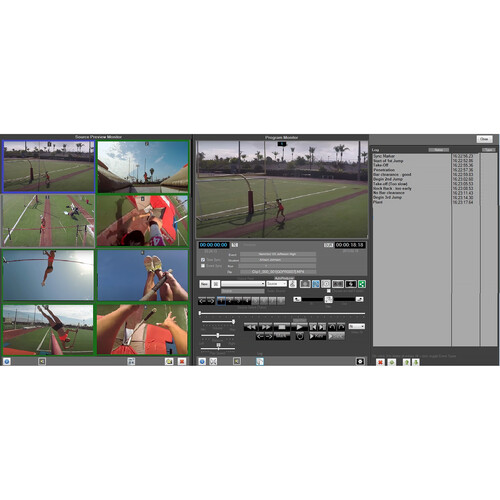Click next source right arrow button
Viewport: 500px width, 500px height.
tap(211, 301)
